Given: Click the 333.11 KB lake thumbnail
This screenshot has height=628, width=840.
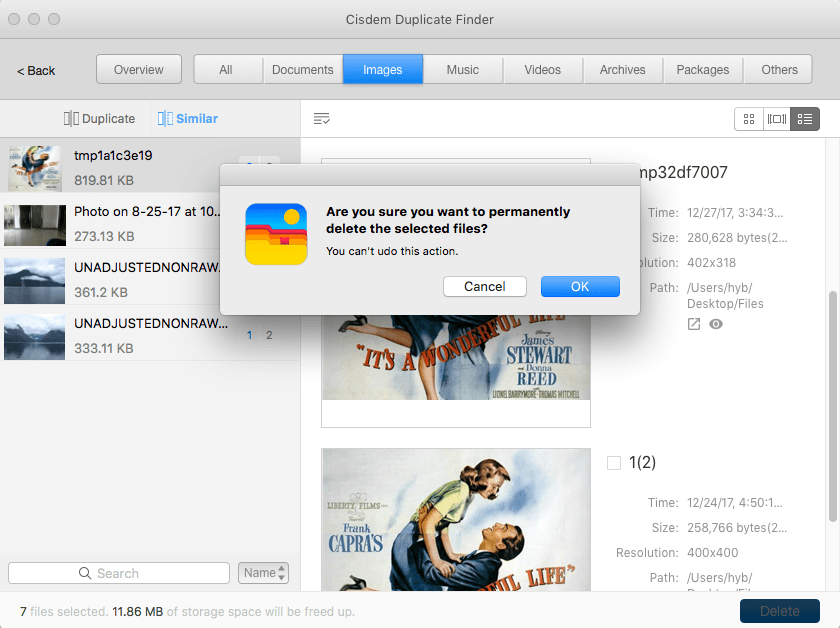Looking at the screenshot, I should (x=35, y=337).
